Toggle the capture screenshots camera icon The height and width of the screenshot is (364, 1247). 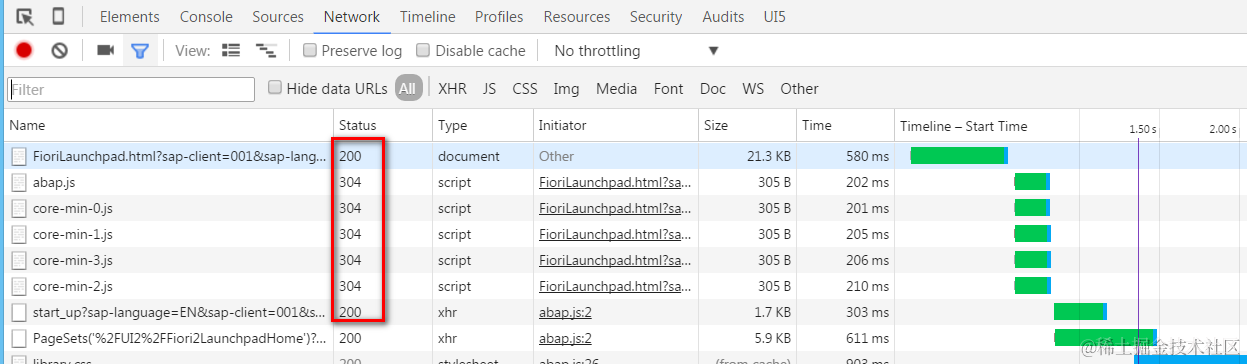pos(105,50)
